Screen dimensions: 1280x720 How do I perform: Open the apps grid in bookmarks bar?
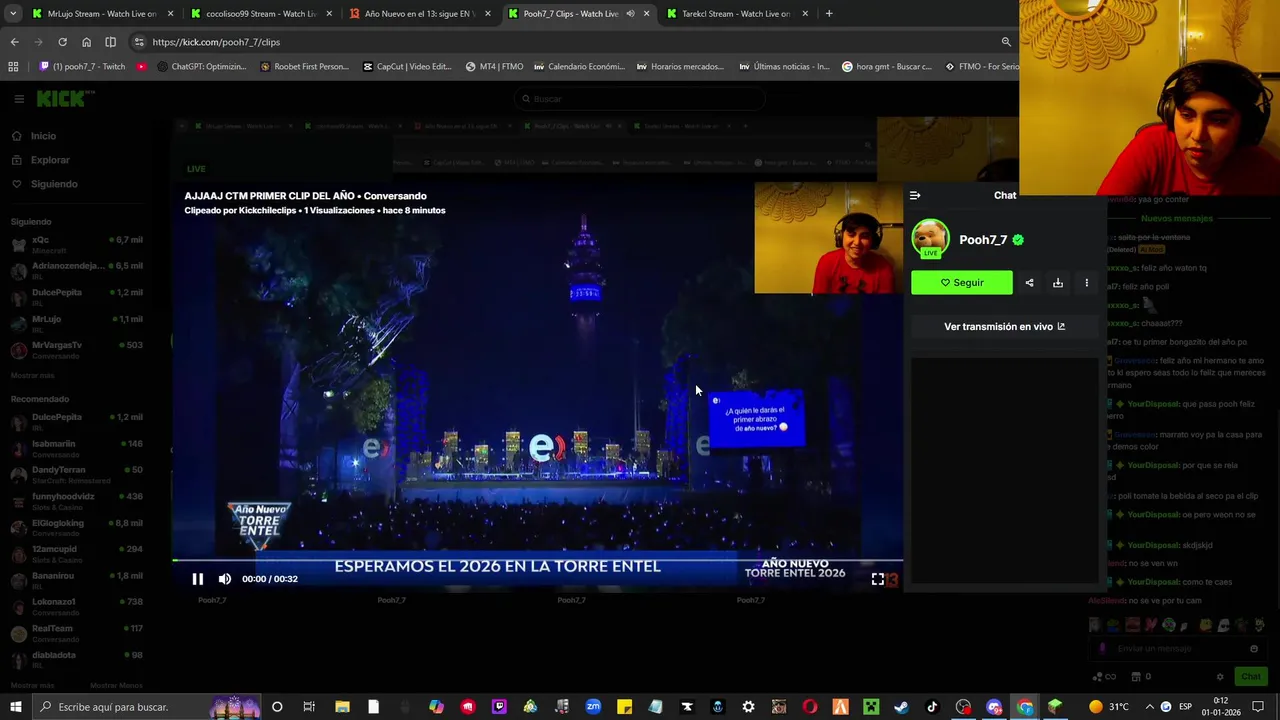[13, 67]
